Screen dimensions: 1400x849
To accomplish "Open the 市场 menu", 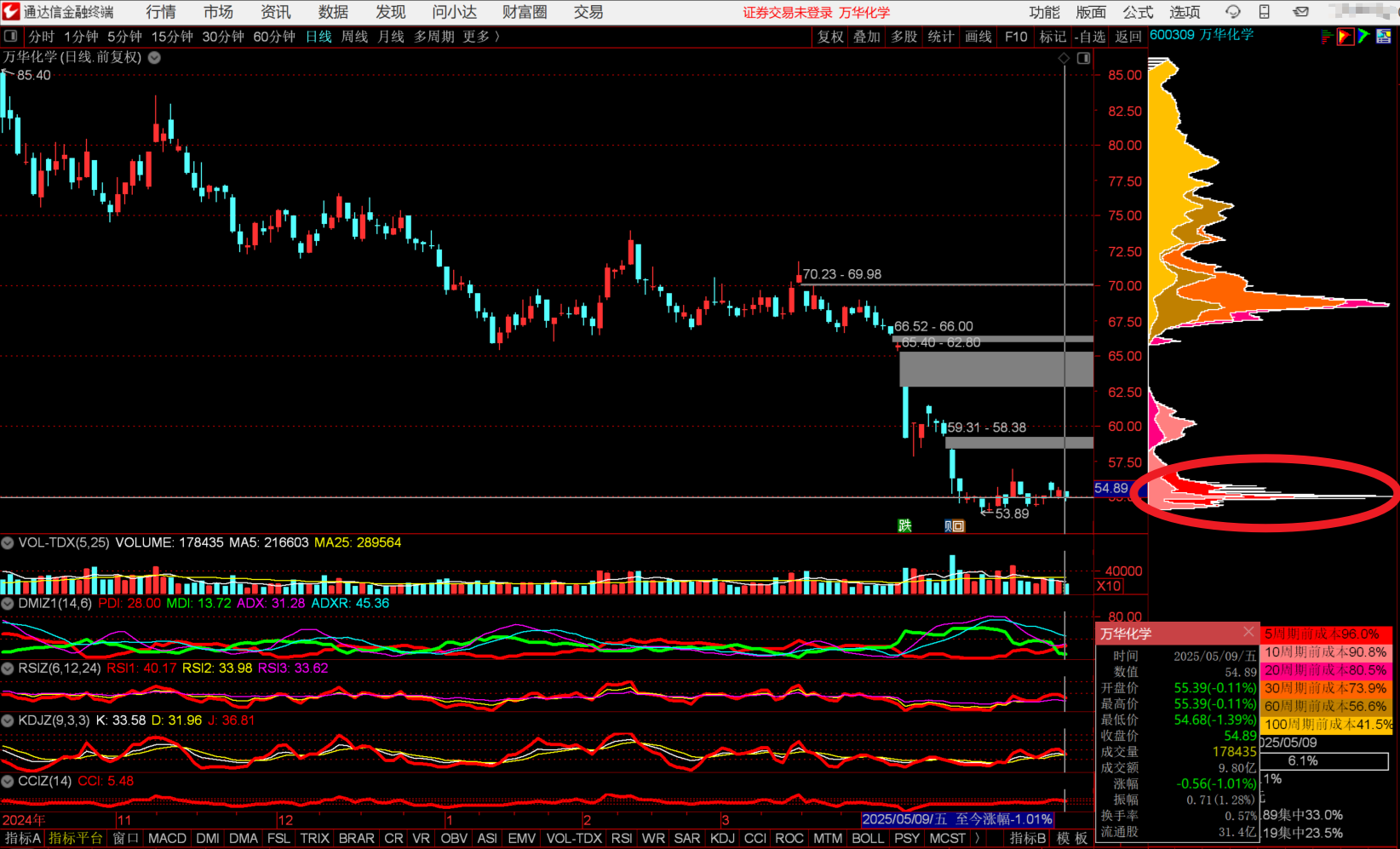I will 218,12.
